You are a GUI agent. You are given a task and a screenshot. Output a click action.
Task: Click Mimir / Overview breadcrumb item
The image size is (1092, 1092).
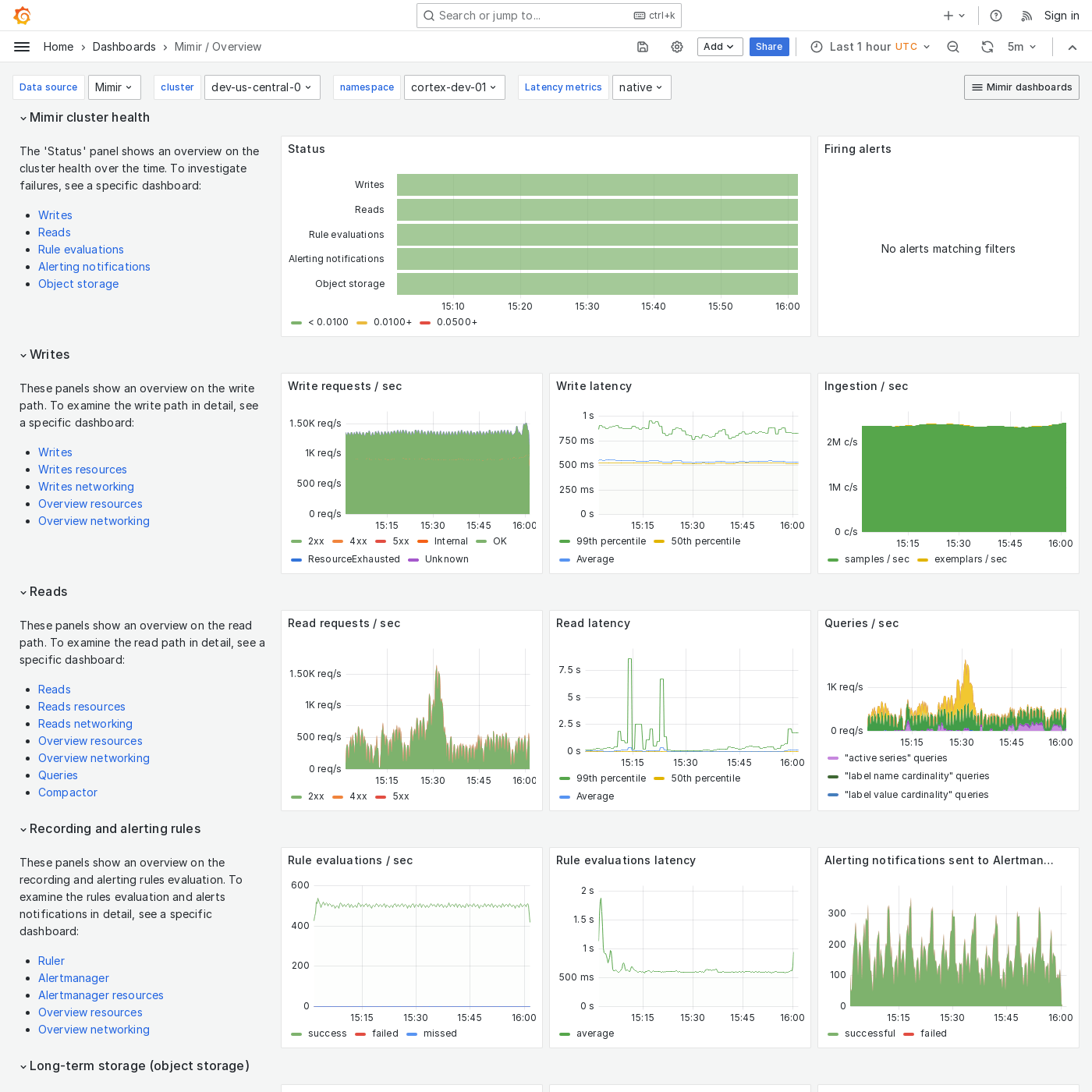[218, 47]
